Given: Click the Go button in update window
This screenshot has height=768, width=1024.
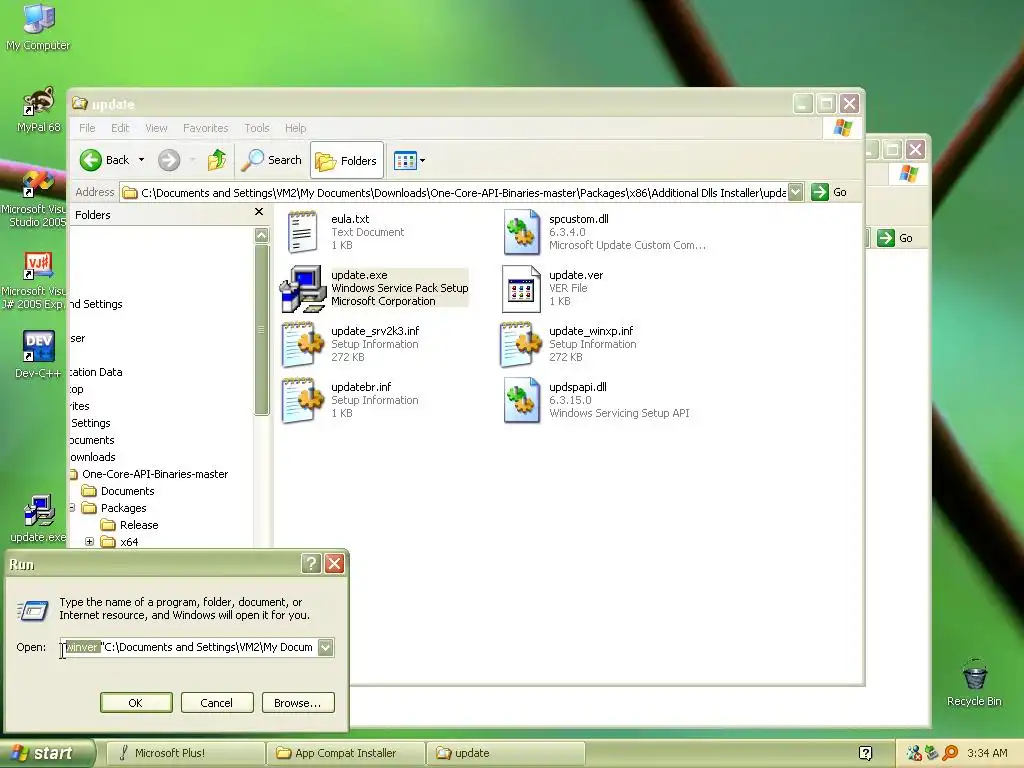Looking at the screenshot, I should 829,192.
